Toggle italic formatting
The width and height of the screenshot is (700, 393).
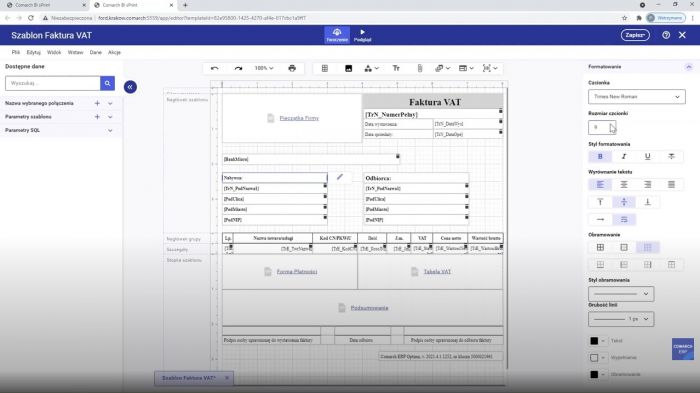coord(624,156)
